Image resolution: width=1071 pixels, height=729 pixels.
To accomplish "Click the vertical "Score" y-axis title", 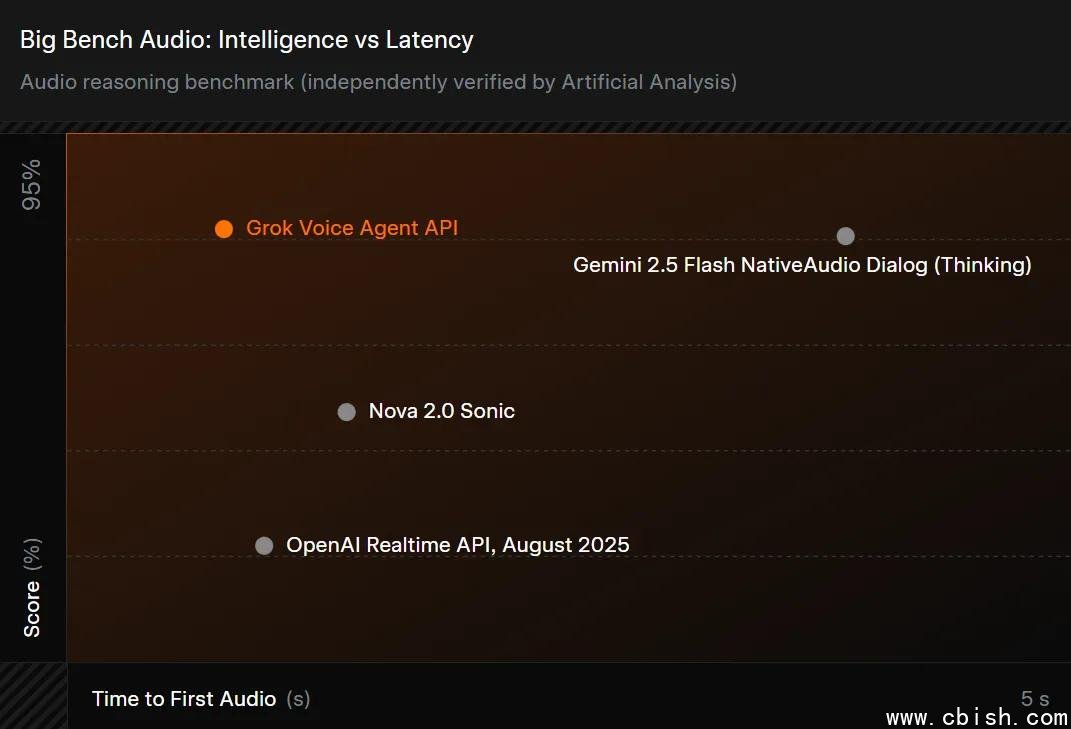I will point(33,607).
